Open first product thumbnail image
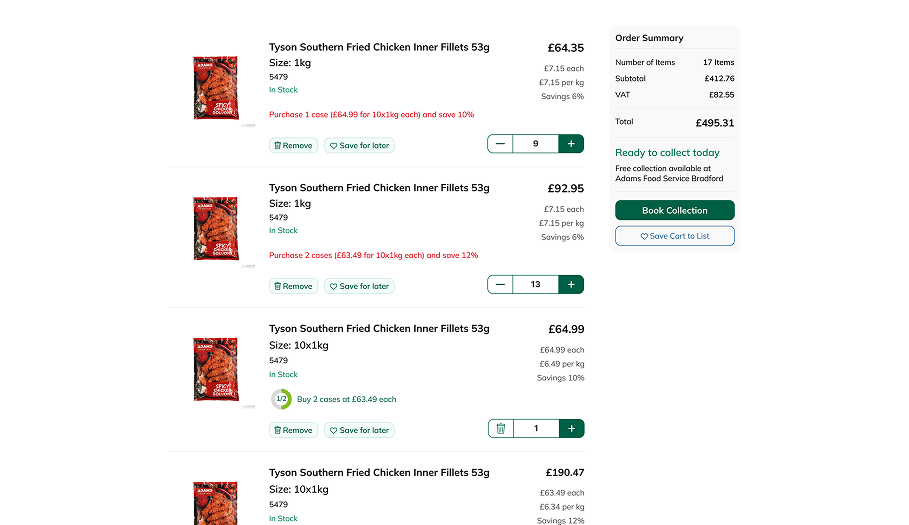Image resolution: width=909 pixels, height=525 pixels. tap(216, 89)
